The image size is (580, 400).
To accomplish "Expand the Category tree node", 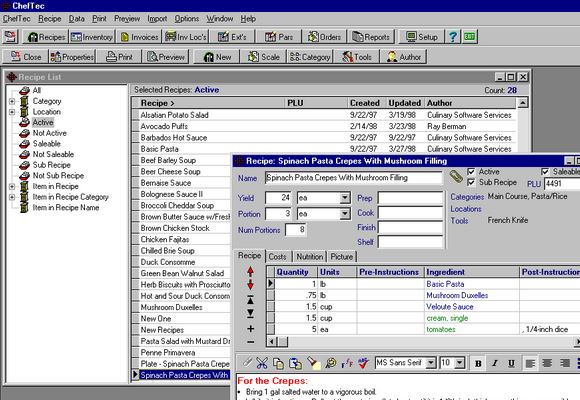I will pyautogui.click(x=12, y=101).
